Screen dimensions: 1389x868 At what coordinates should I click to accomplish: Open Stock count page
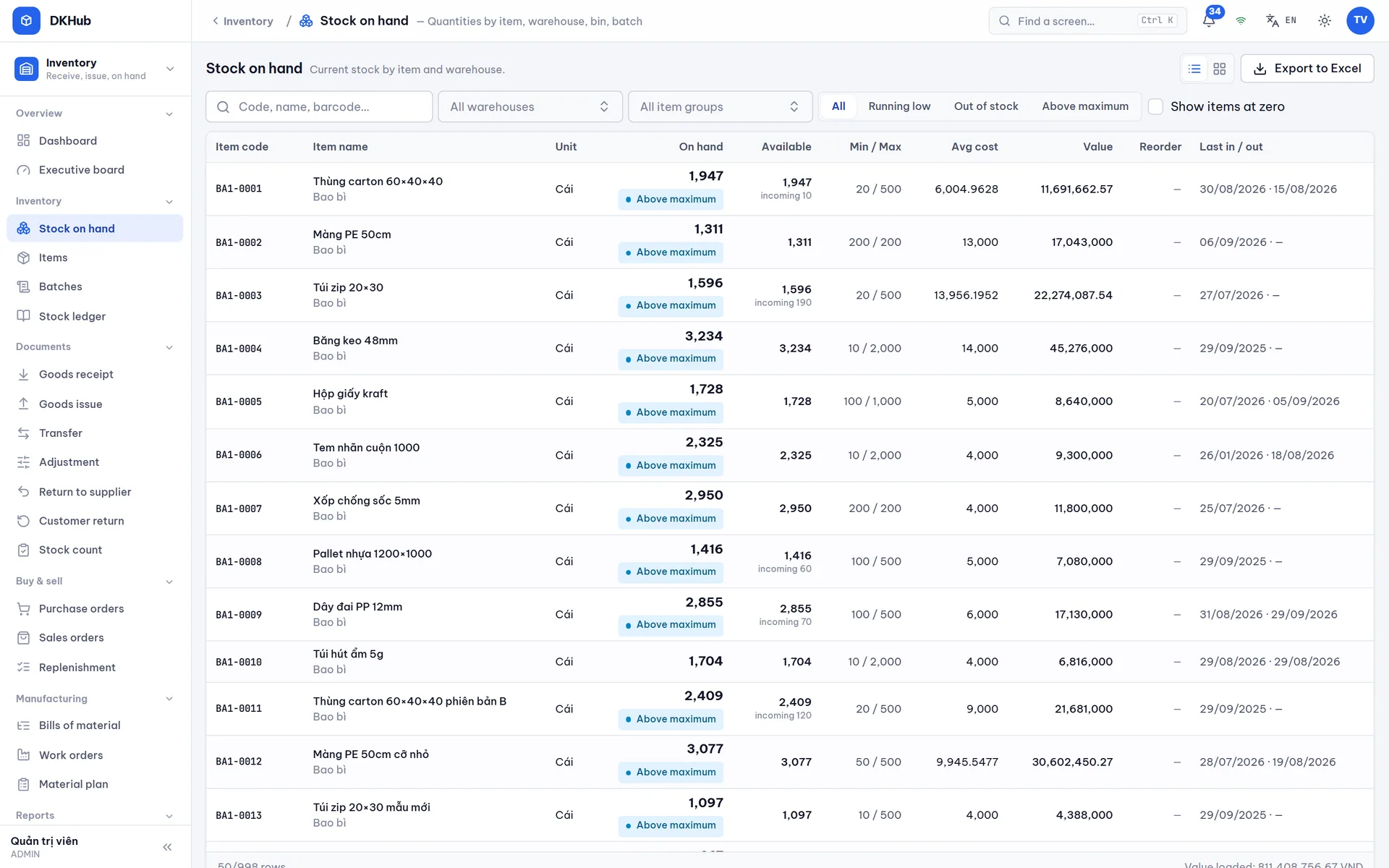pos(95,550)
